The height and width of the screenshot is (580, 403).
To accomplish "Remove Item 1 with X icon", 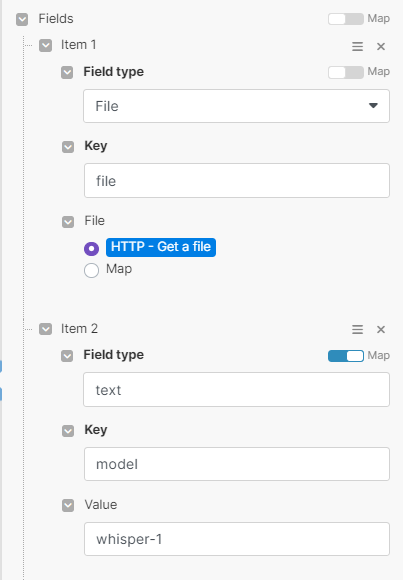I will click(x=381, y=47).
